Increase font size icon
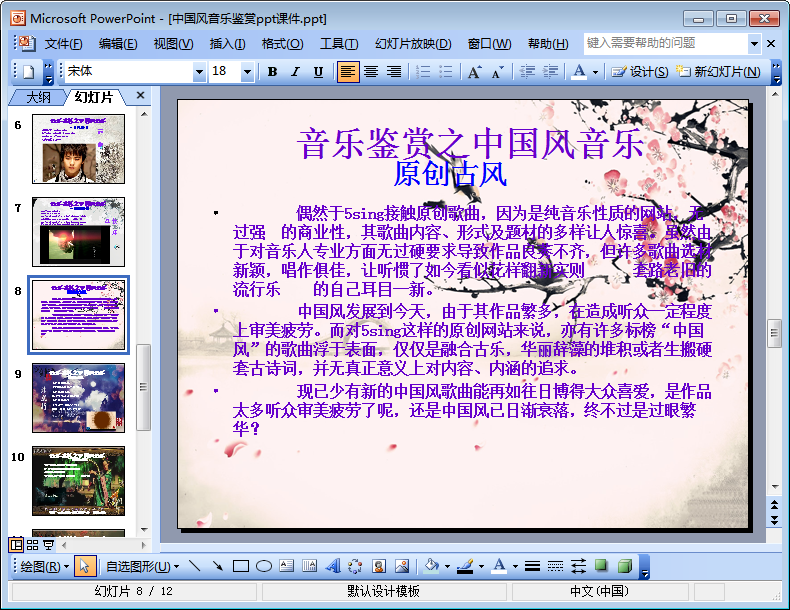The height and width of the screenshot is (610, 790). 475,72
